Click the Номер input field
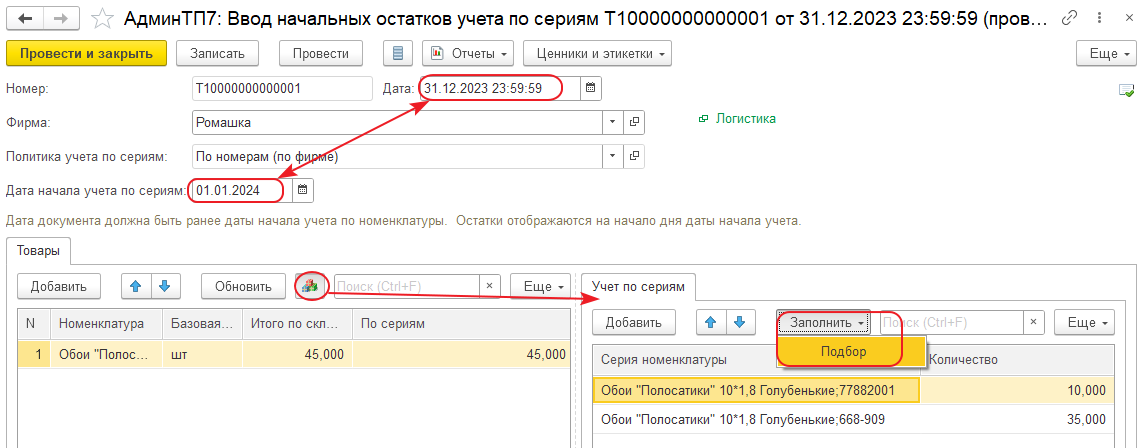1144x448 pixels. point(281,88)
